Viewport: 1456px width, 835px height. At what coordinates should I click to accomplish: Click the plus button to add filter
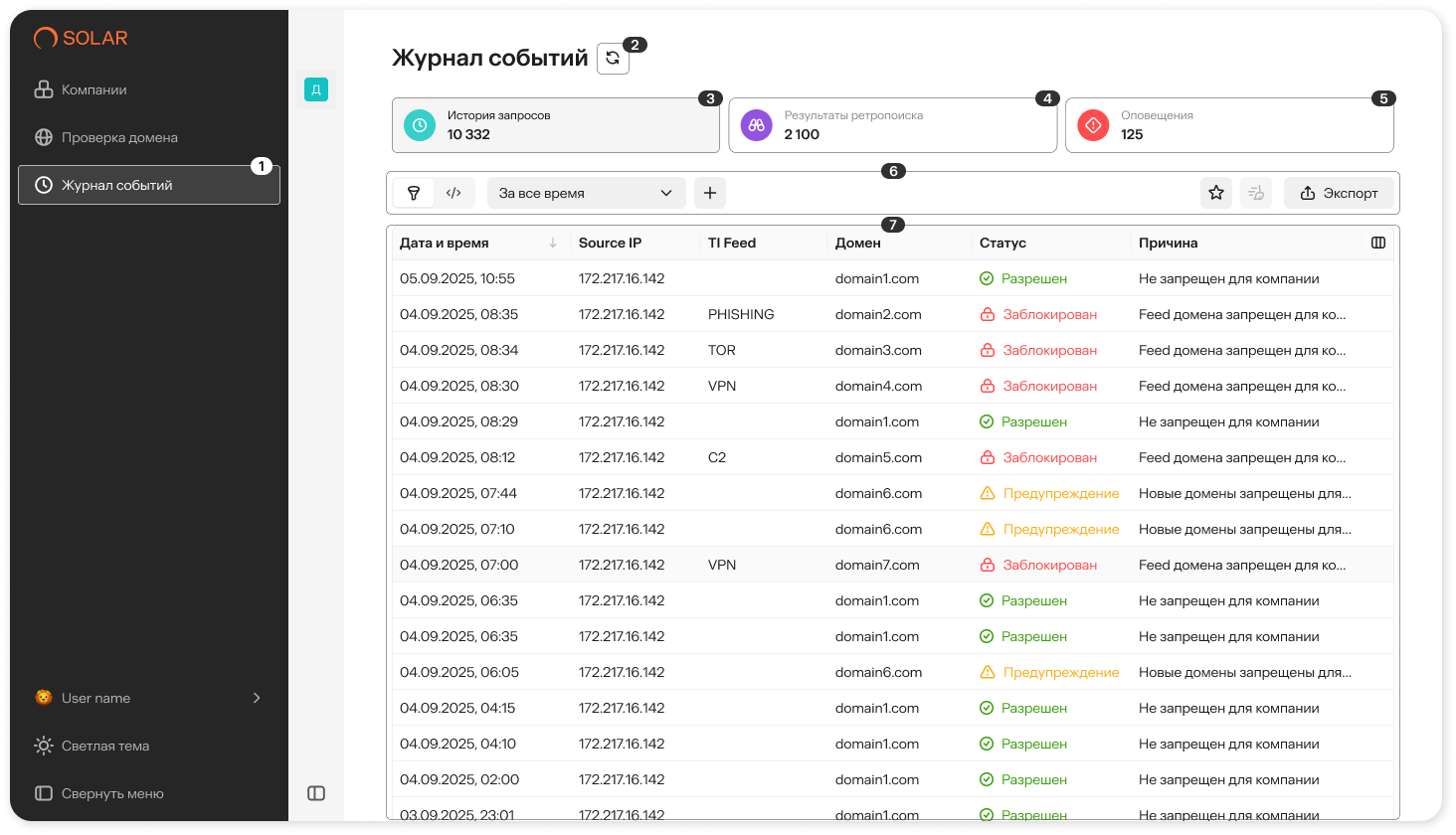click(710, 193)
